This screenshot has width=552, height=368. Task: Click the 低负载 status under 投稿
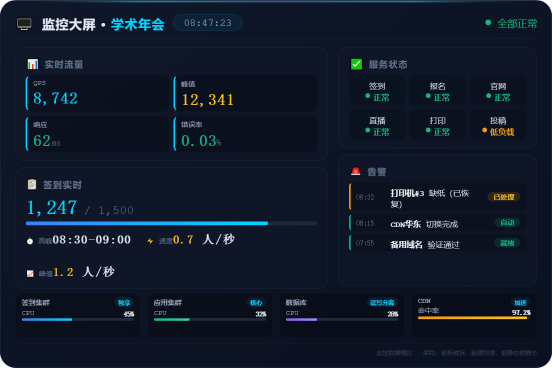(x=502, y=132)
